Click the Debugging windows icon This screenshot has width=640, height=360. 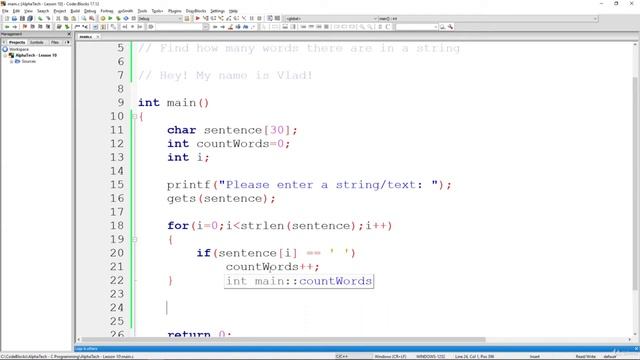click(x=270, y=18)
